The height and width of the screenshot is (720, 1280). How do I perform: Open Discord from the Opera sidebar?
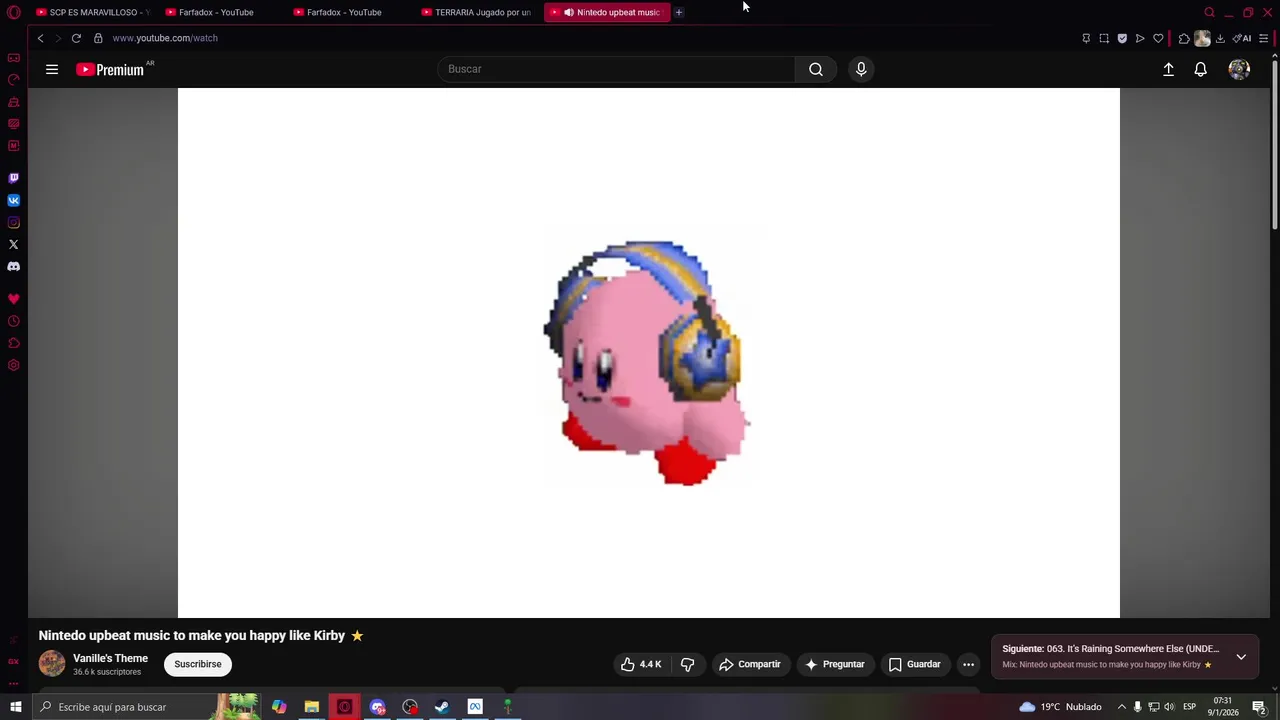click(x=13, y=266)
